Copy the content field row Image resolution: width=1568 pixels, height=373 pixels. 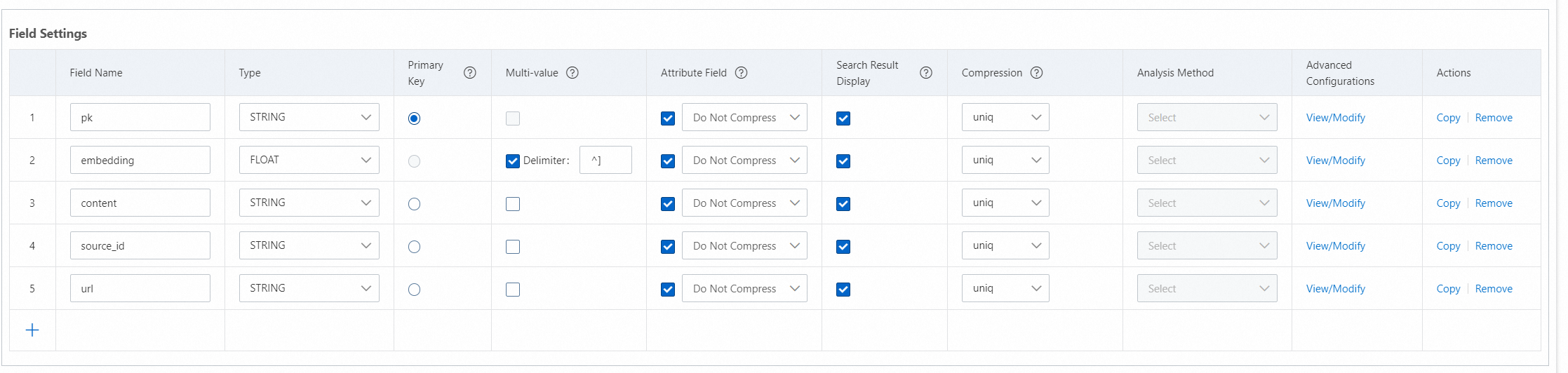pyautogui.click(x=1448, y=203)
